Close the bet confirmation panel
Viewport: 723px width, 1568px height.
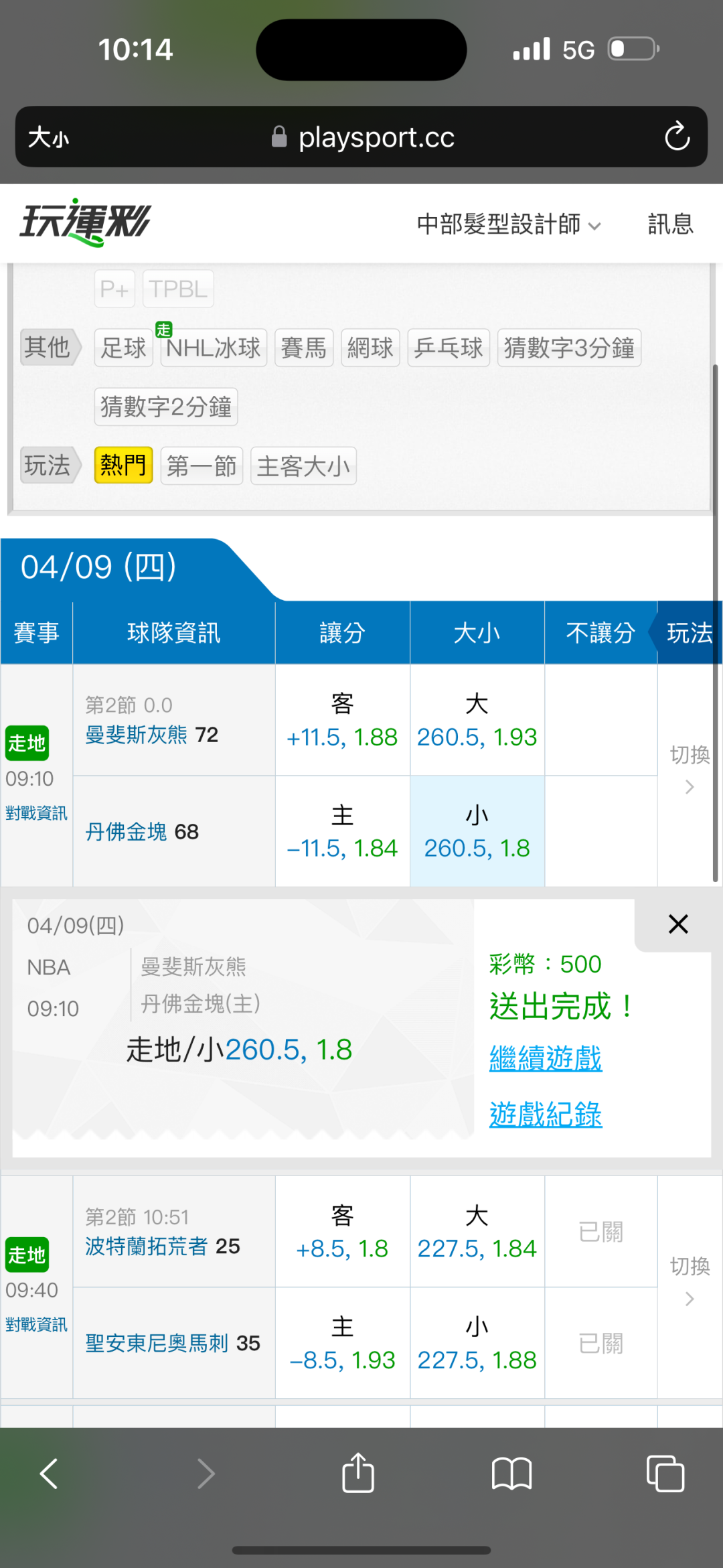pyautogui.click(x=677, y=924)
